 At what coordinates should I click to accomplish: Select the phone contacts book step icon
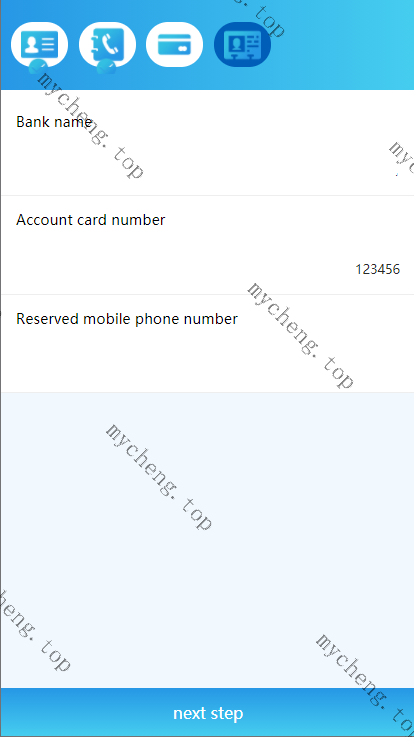pyautogui.click(x=107, y=45)
